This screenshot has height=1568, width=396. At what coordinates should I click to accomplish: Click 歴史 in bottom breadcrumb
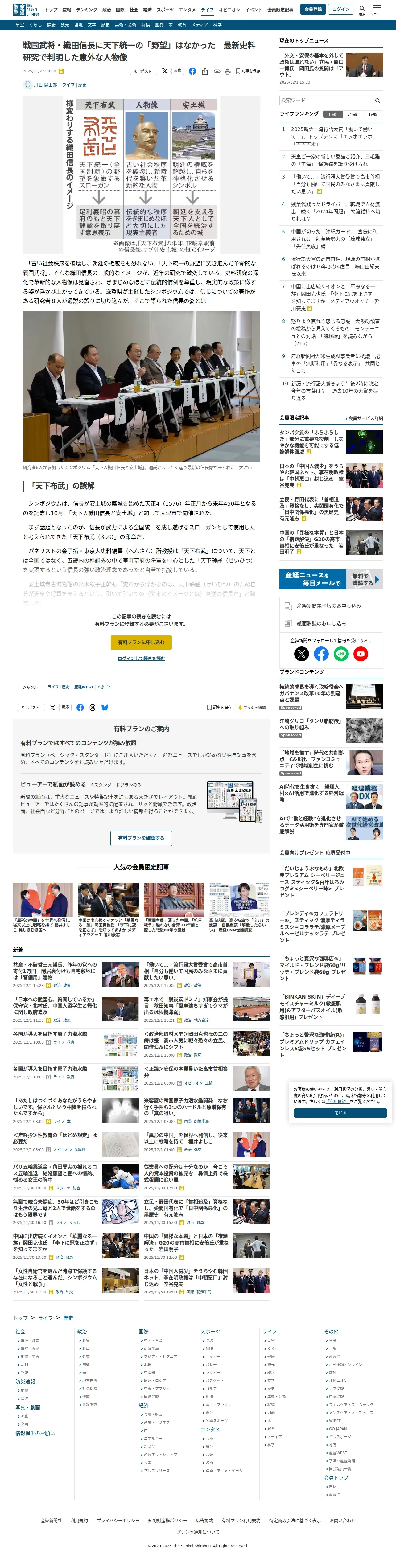[68, 1318]
